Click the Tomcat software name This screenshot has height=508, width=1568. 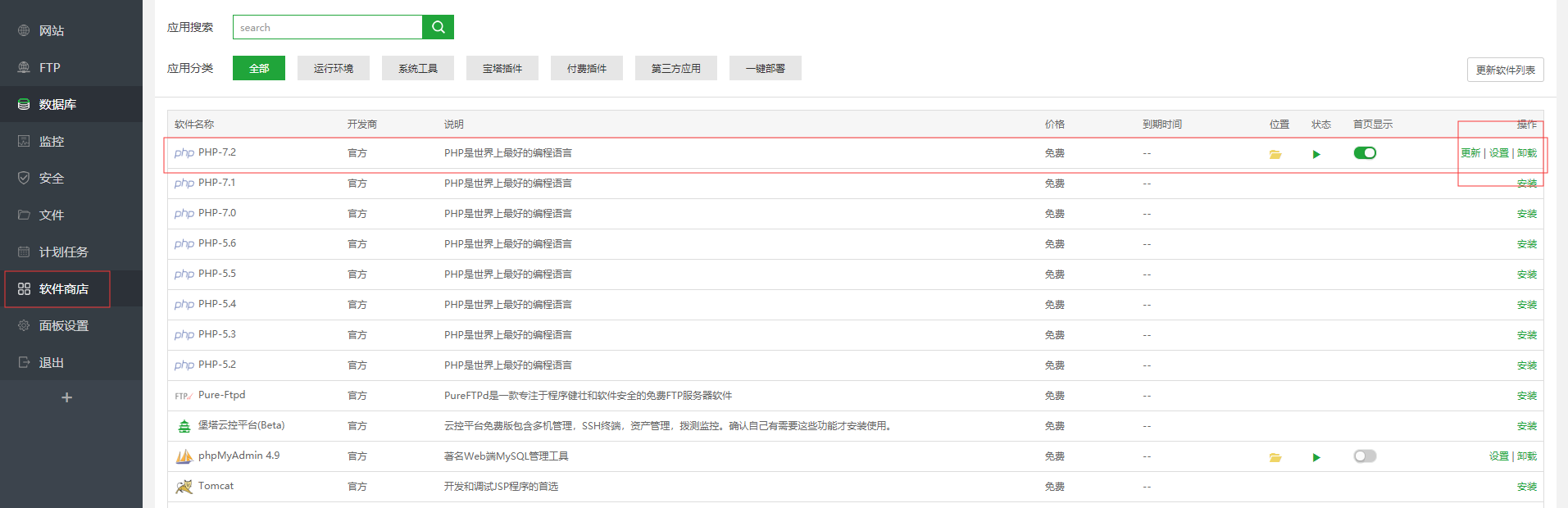(216, 486)
